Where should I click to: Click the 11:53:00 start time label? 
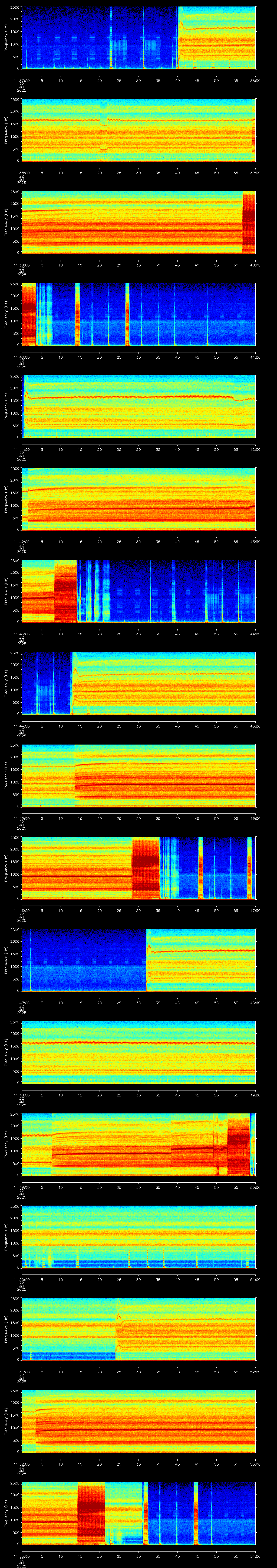(x=21, y=1556)
